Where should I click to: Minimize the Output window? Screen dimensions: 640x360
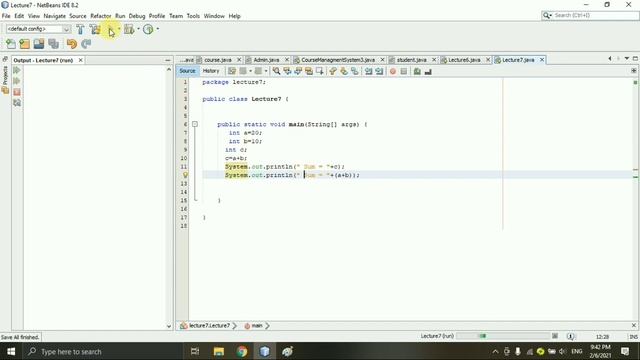point(167,60)
